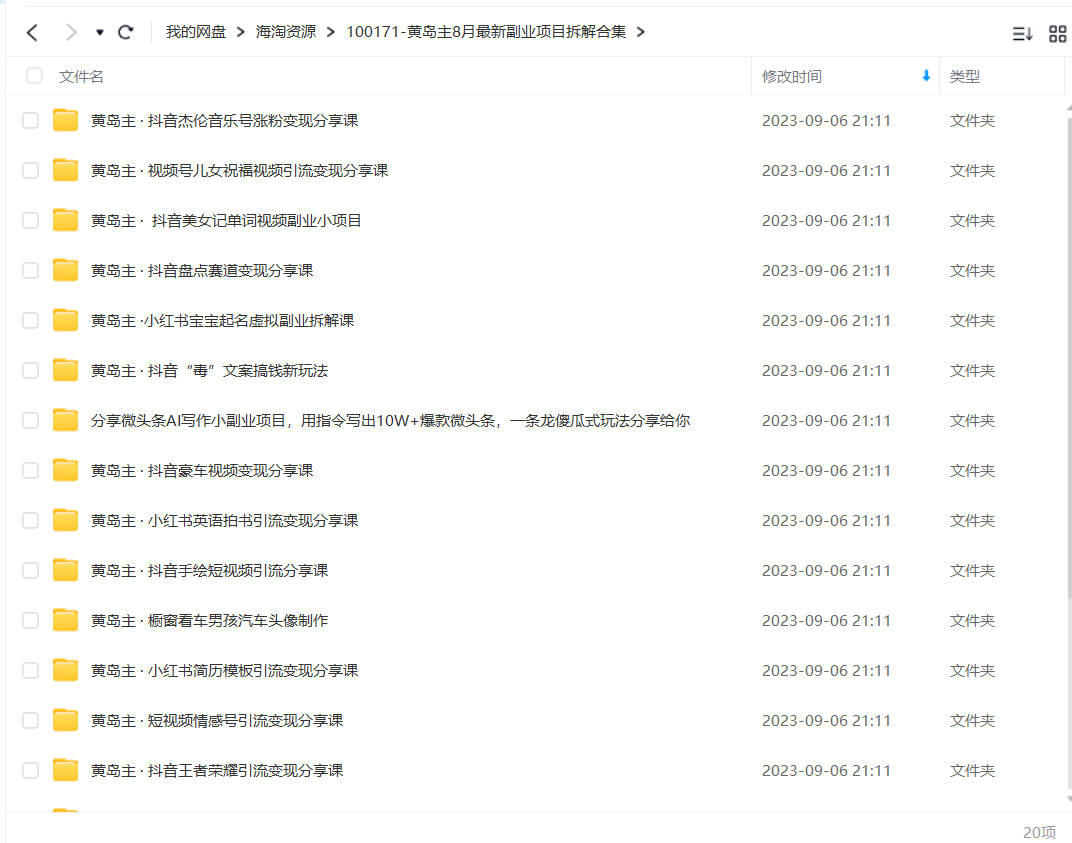Click folder icon of 抖音王者荣耀引流变现分享课

pyautogui.click(x=66, y=770)
